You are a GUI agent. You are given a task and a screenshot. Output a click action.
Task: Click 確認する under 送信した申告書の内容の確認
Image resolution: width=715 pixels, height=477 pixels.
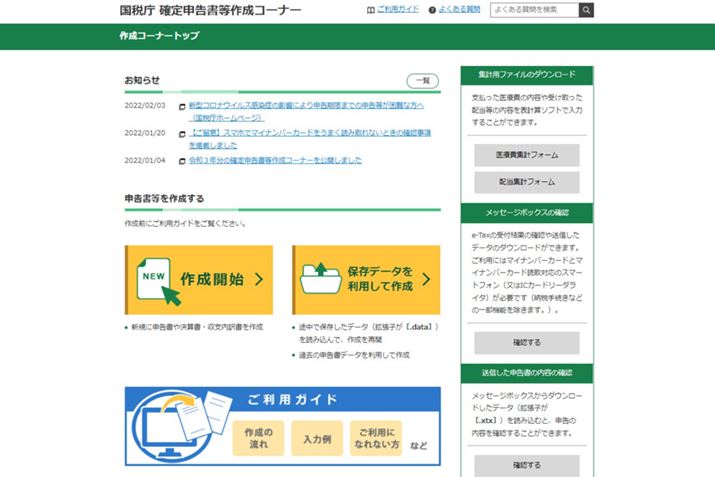(x=527, y=465)
